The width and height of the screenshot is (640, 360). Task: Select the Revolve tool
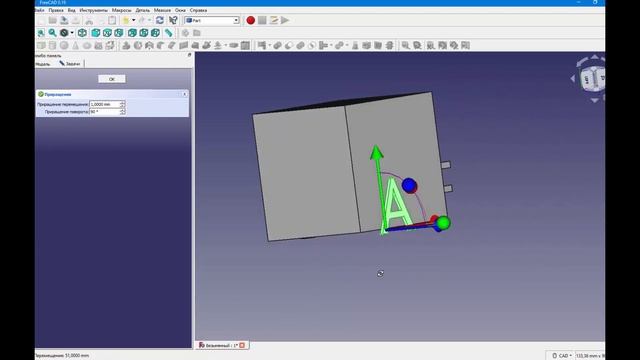pos(138,46)
